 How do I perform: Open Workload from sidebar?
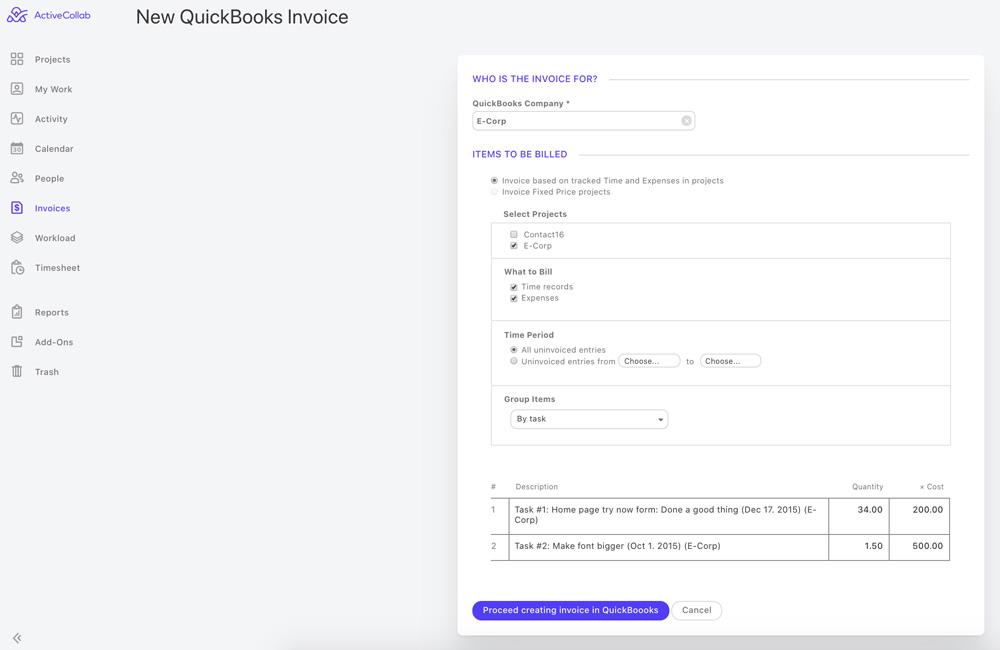(x=55, y=238)
